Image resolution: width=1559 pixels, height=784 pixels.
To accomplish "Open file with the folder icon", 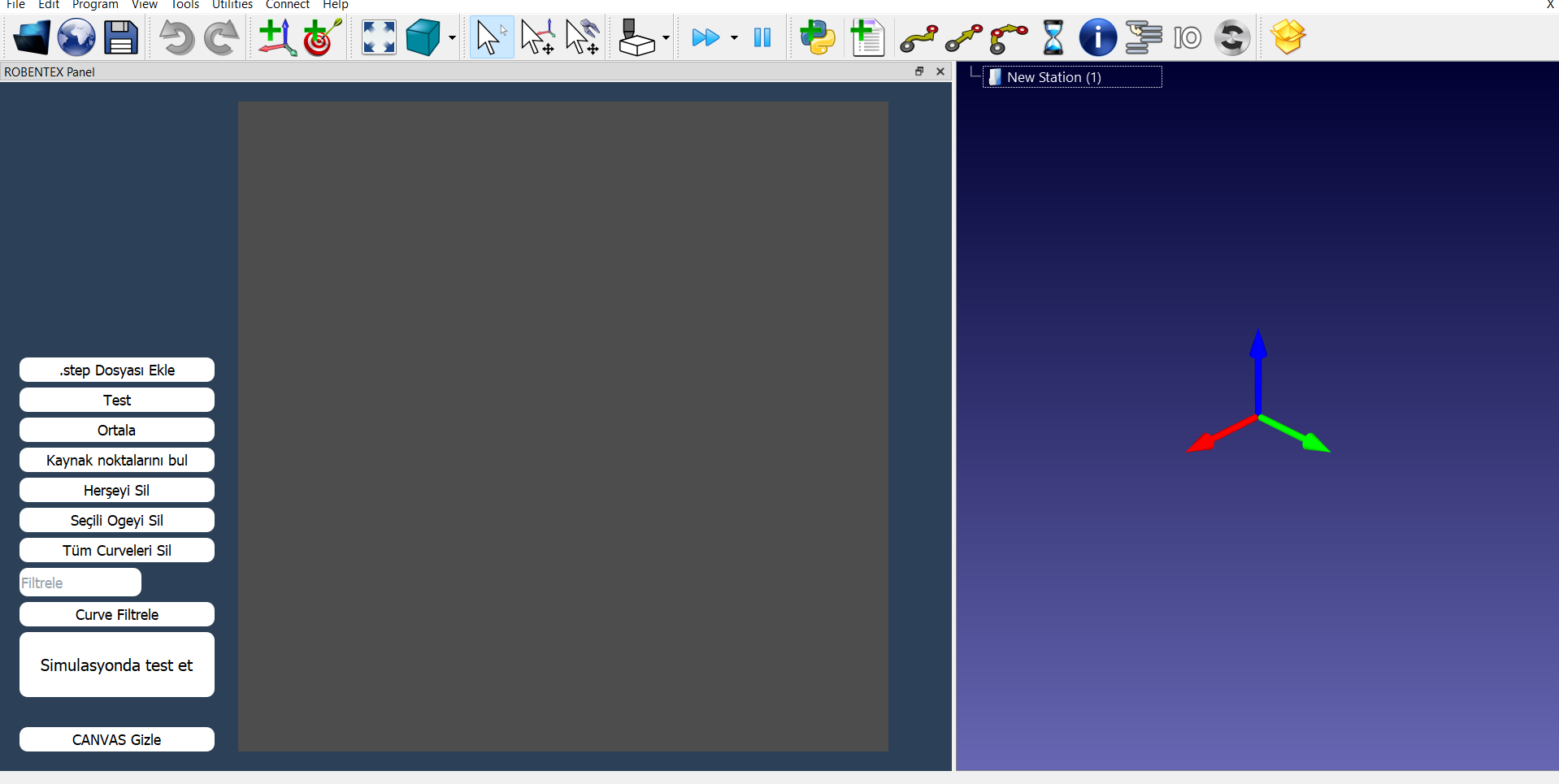I will tap(32, 37).
